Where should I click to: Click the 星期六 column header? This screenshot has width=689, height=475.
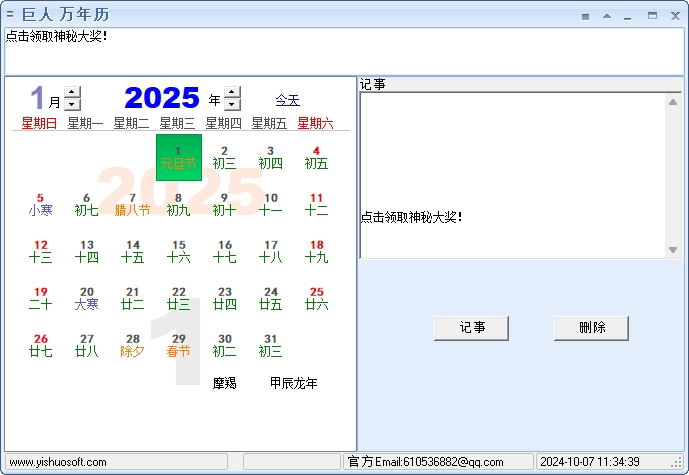pyautogui.click(x=315, y=123)
